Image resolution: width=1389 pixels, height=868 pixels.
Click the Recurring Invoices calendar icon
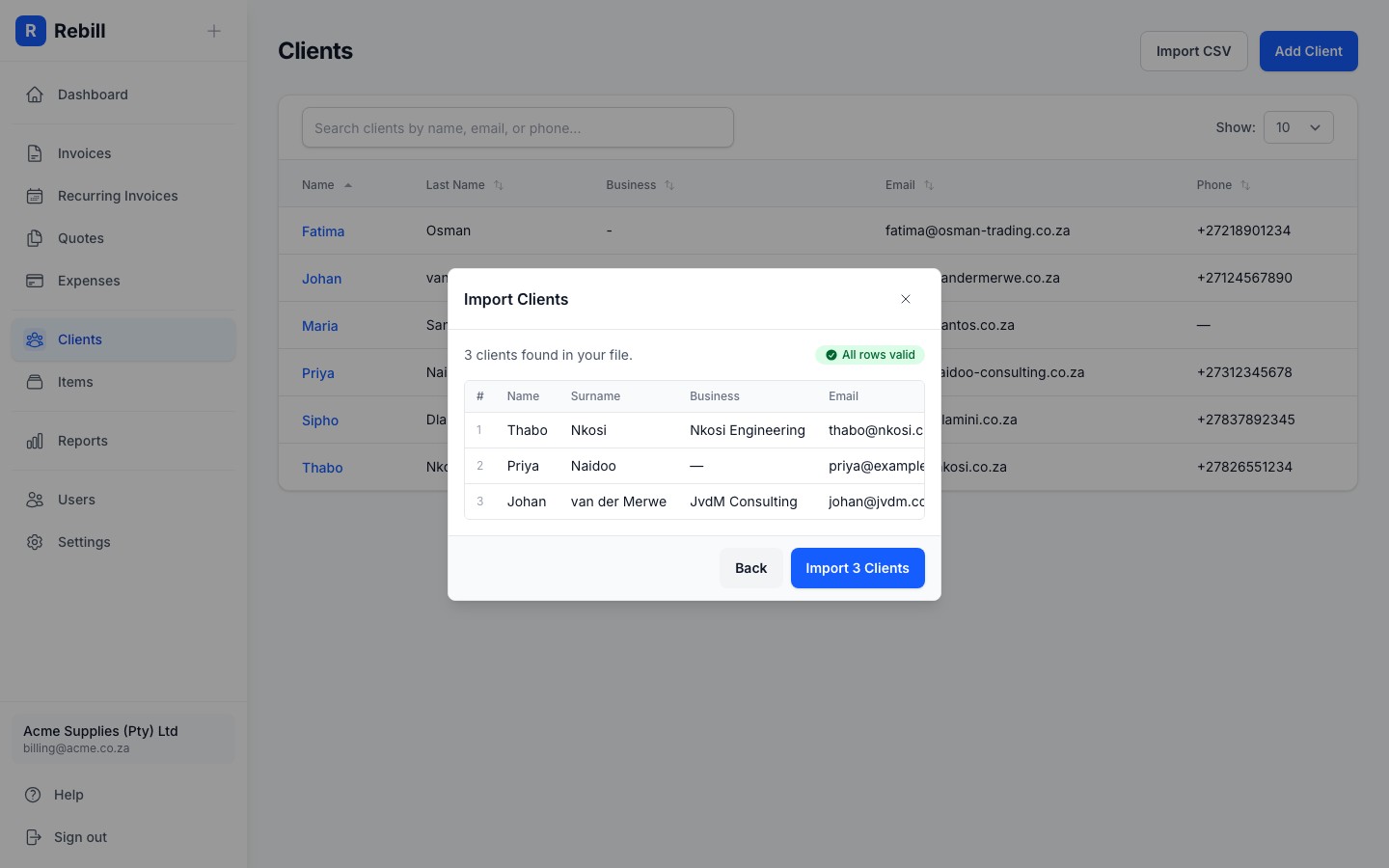pyautogui.click(x=35, y=195)
